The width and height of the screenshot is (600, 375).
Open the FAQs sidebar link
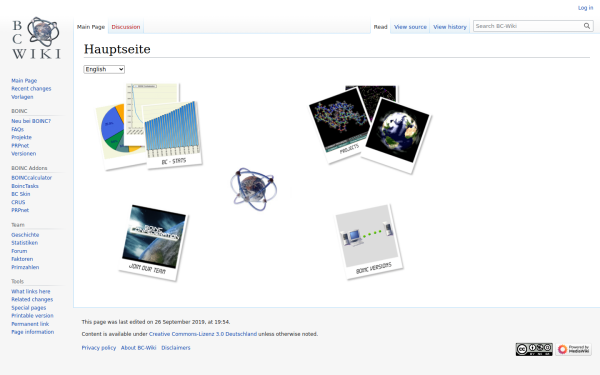point(17,129)
